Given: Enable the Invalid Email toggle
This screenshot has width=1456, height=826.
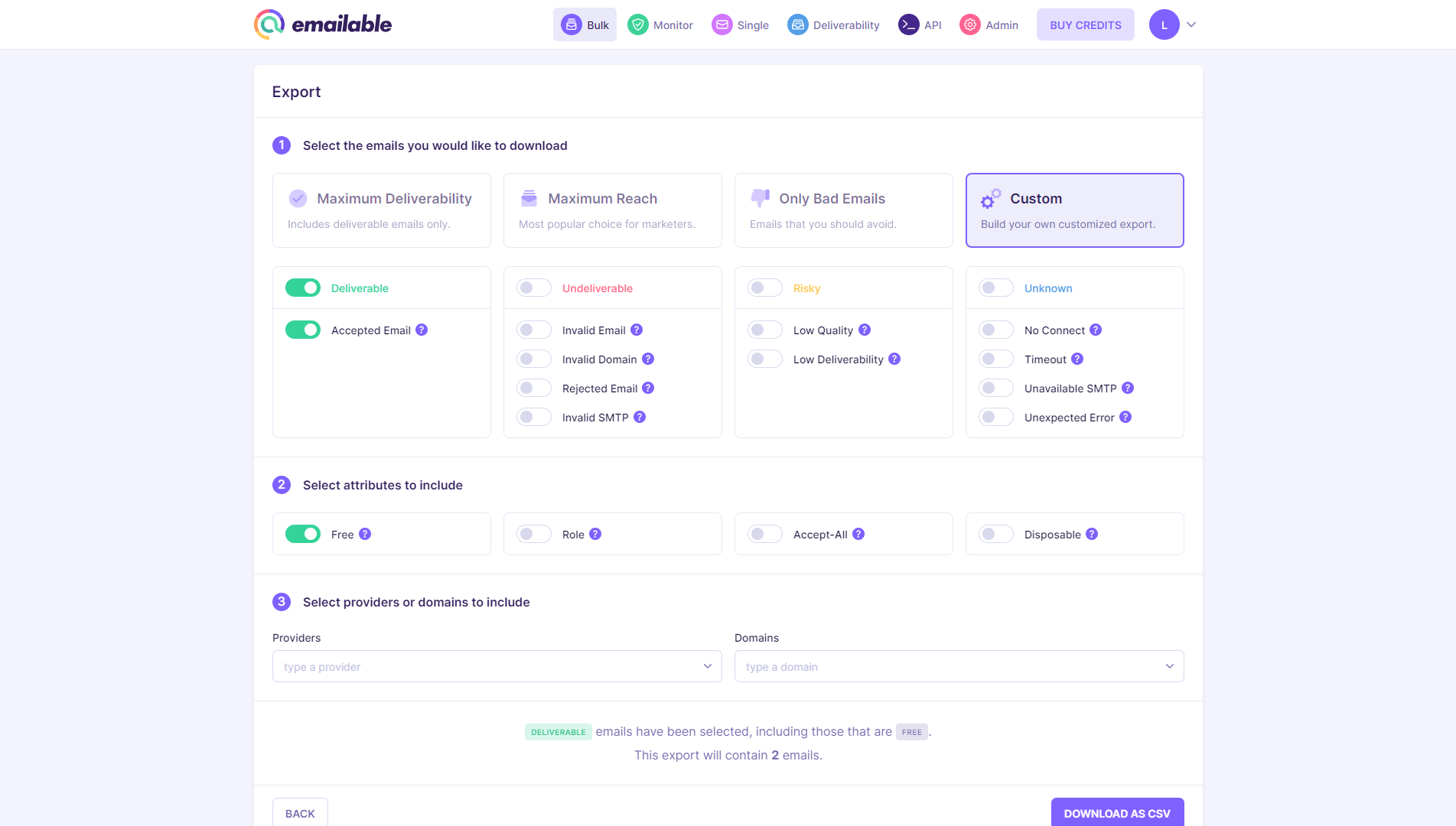Looking at the screenshot, I should click(x=534, y=329).
